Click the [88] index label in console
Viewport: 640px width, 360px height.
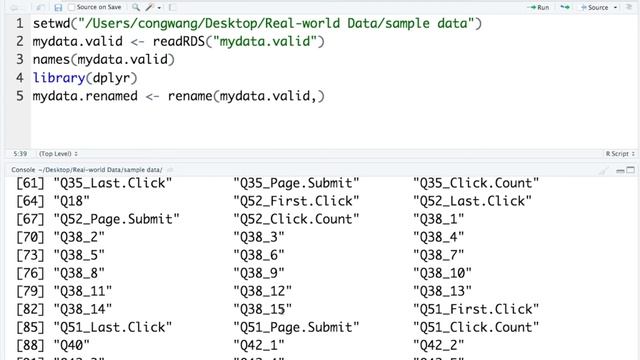[x=30, y=345]
